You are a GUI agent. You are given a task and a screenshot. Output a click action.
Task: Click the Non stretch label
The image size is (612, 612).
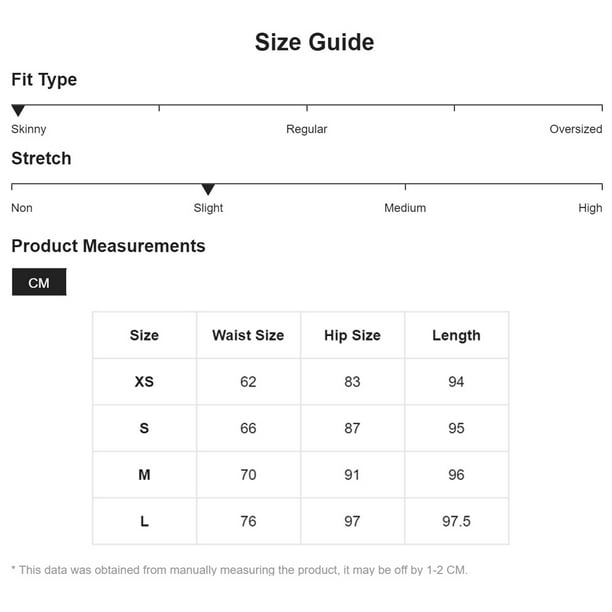coord(22,208)
